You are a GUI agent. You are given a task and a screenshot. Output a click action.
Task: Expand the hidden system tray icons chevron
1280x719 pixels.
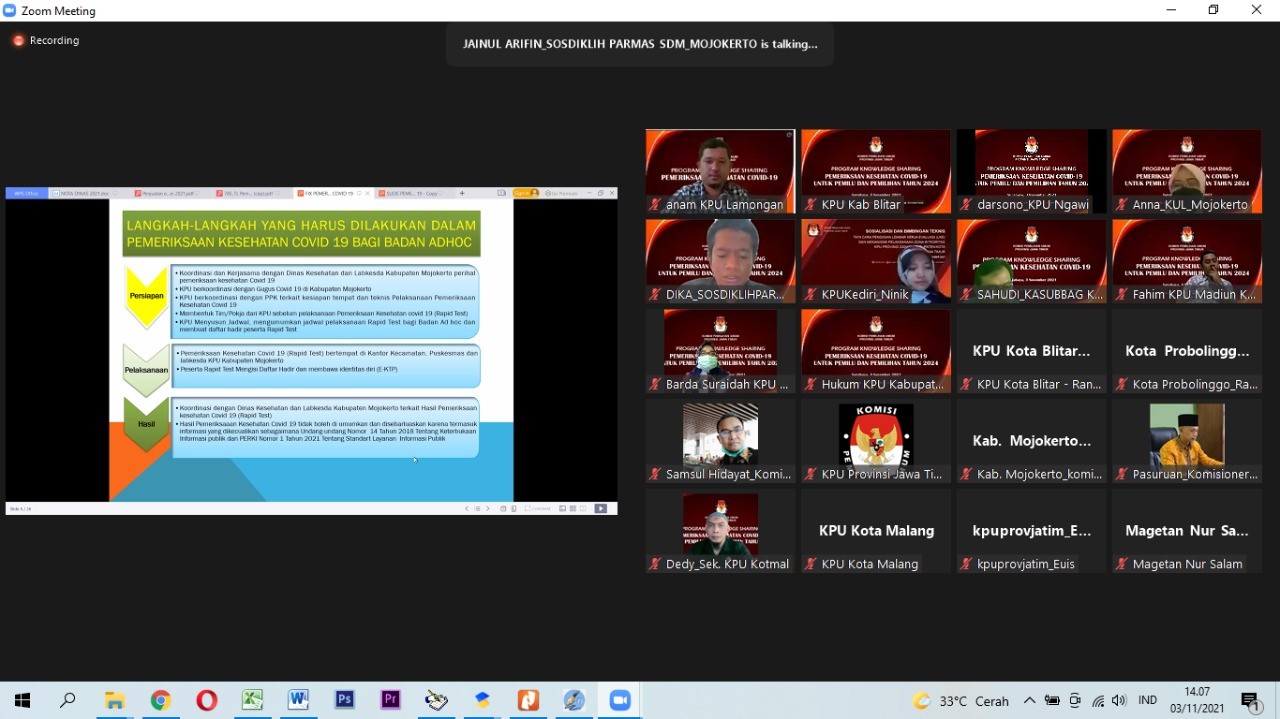1029,701
